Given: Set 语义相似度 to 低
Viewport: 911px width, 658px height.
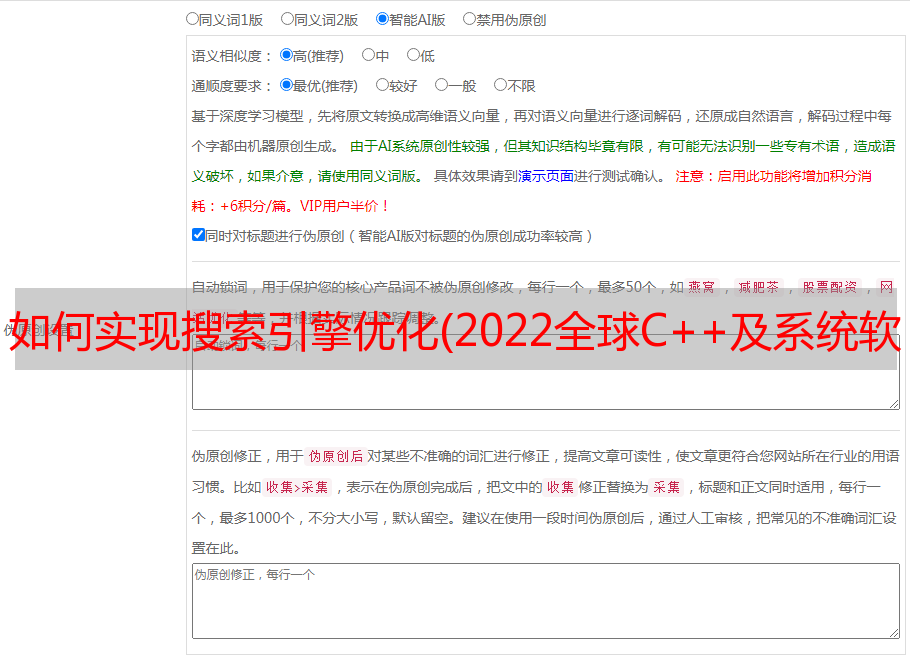Looking at the screenshot, I should [x=413, y=55].
